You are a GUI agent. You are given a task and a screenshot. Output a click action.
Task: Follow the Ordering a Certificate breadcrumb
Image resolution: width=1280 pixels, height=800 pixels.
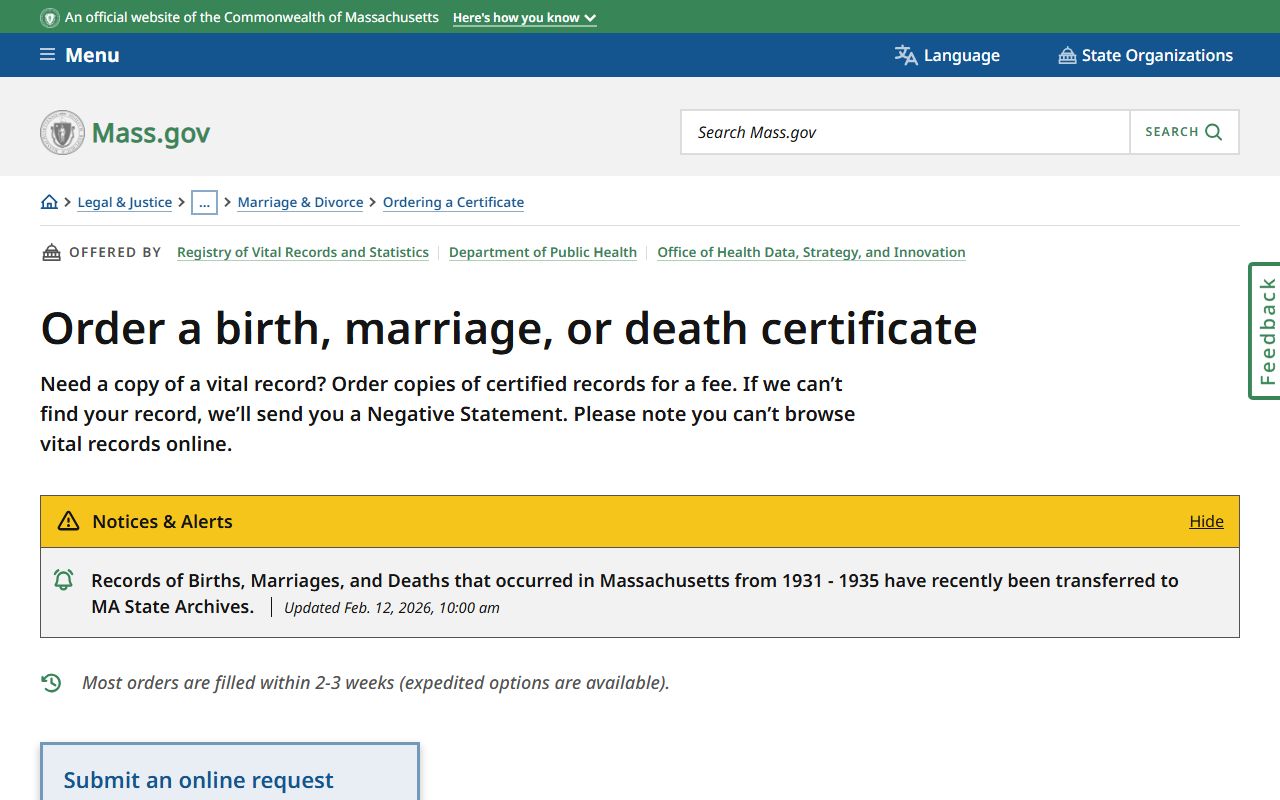[453, 202]
